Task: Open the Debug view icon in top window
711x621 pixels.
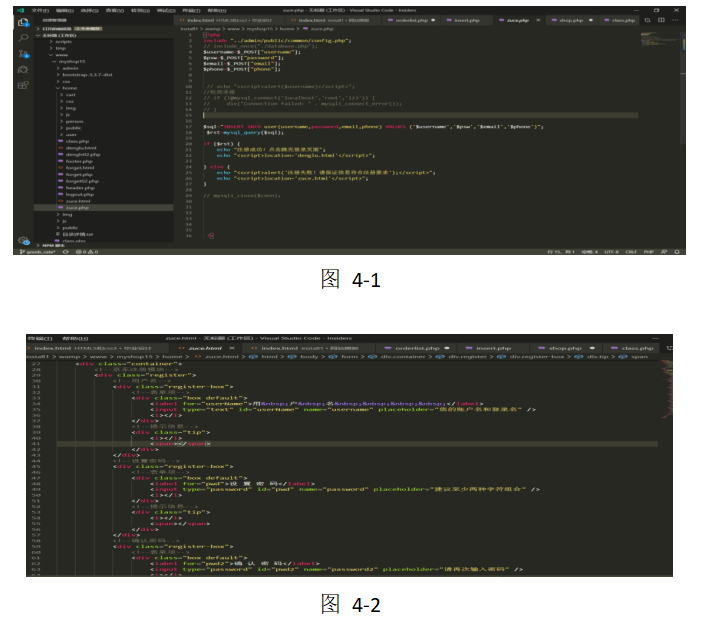Action: (x=23, y=69)
